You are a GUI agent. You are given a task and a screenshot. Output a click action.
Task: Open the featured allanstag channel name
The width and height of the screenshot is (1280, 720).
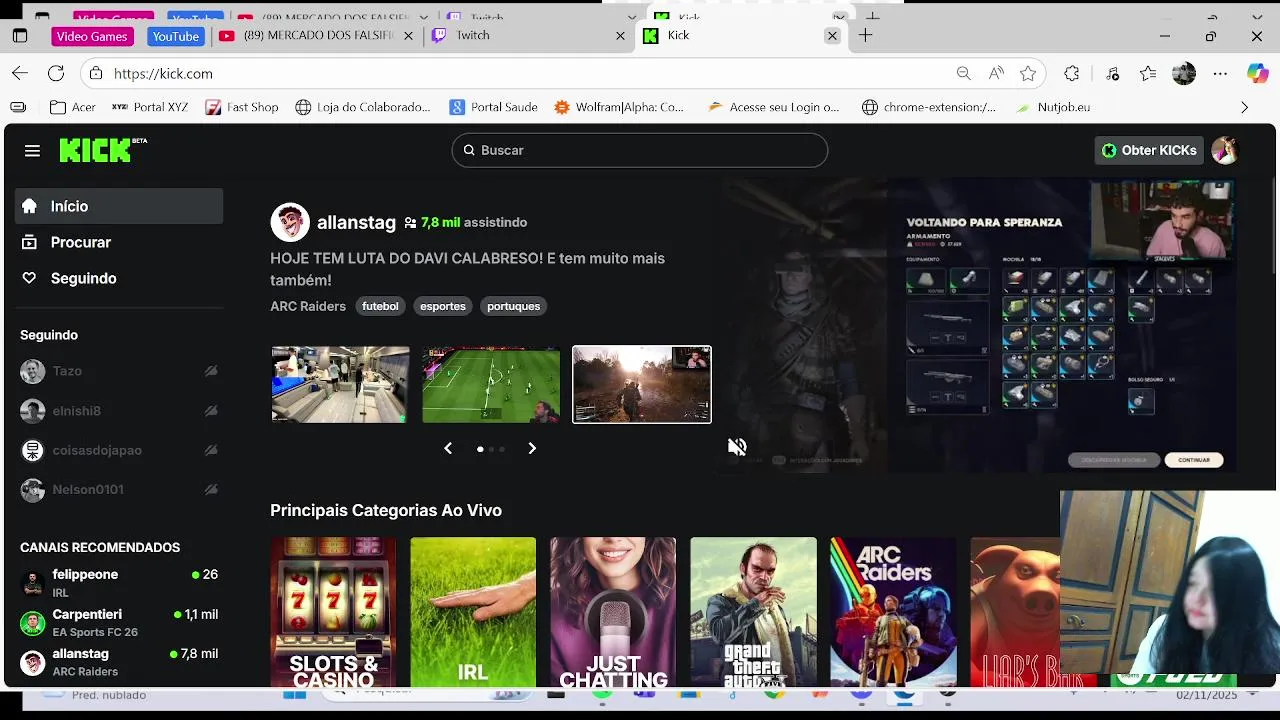356,223
